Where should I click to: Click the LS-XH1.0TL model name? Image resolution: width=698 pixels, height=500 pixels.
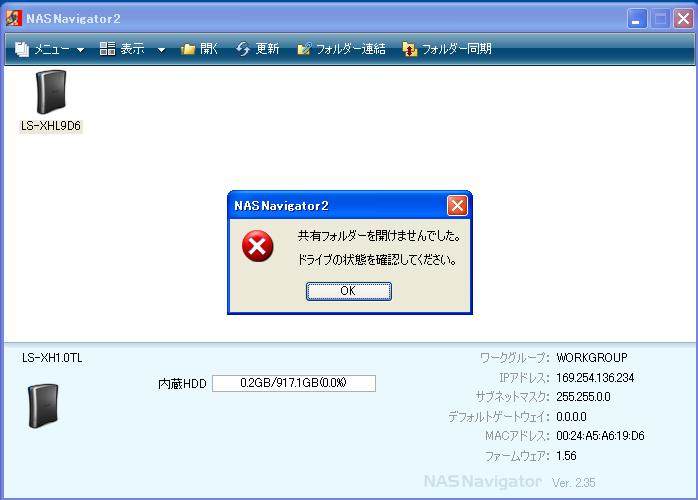[x=52, y=358]
